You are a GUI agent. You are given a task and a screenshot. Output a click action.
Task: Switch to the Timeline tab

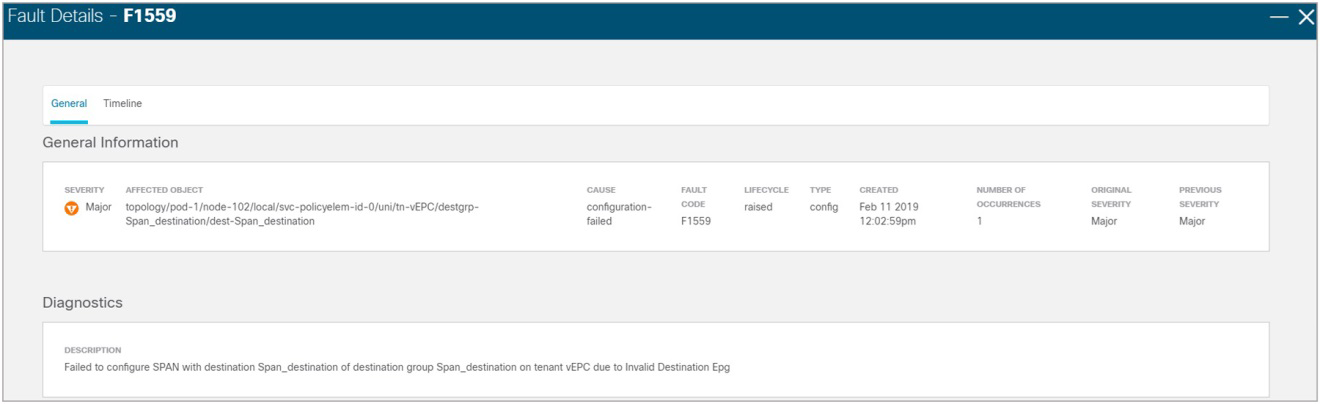tap(122, 103)
